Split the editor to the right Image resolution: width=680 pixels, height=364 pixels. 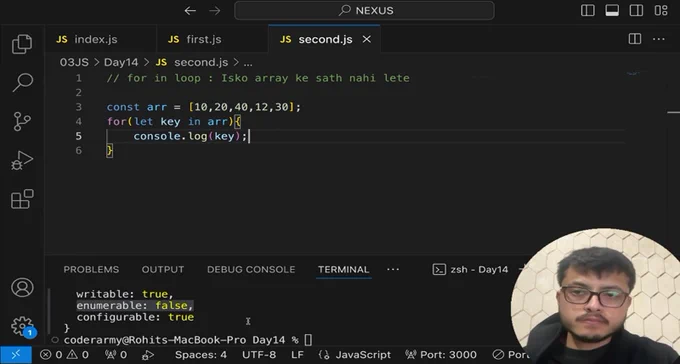[635, 39]
